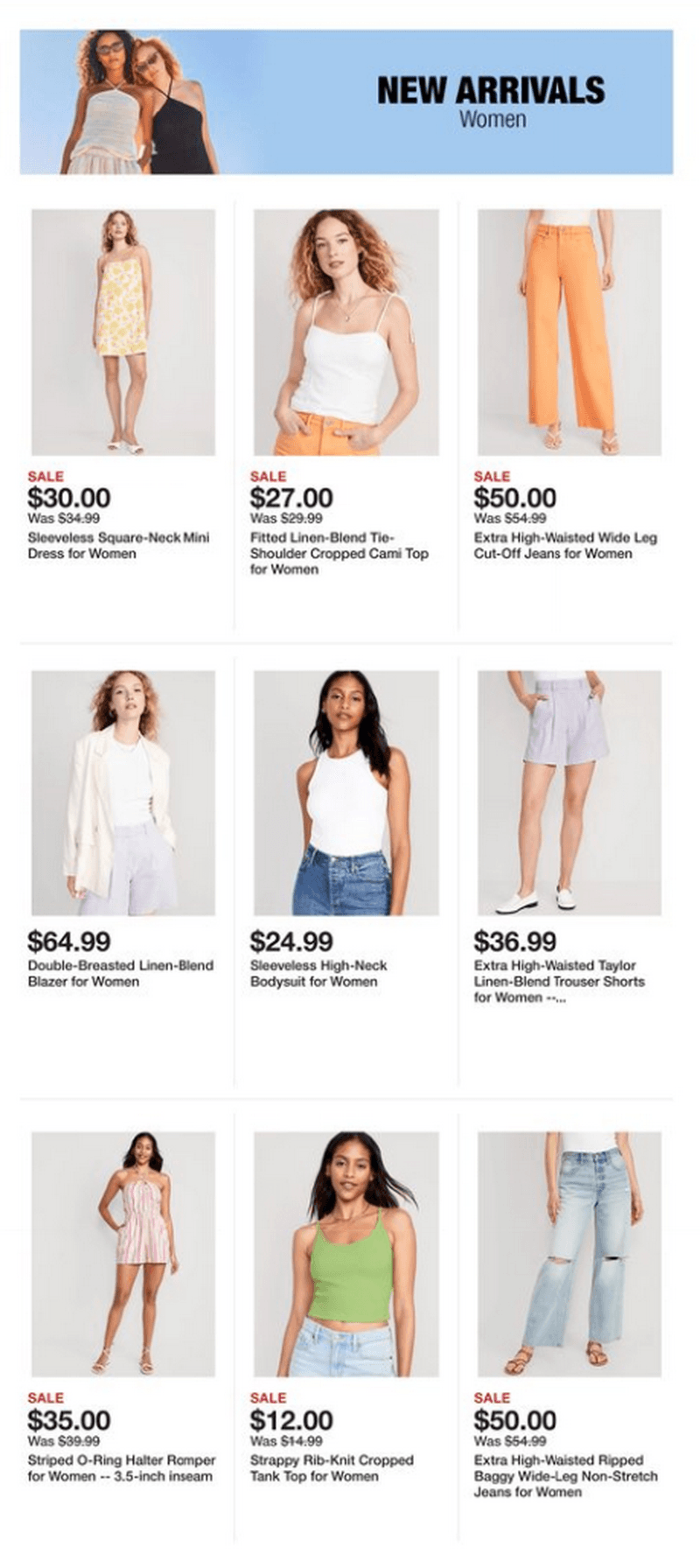
Task: Open Strappy Rib-Knit Cropped Tank Top link
Action: pos(332,1468)
